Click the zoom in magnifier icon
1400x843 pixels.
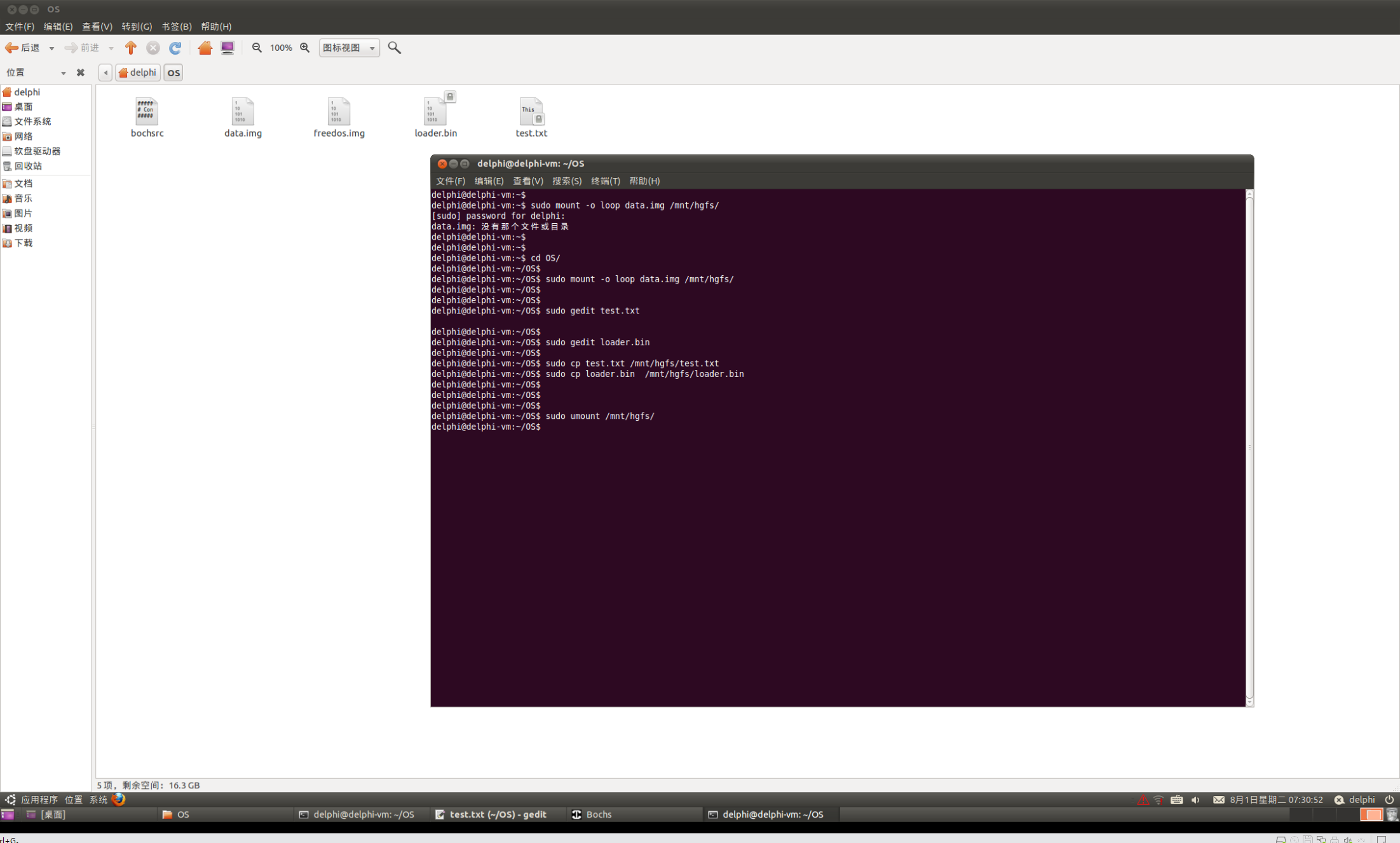[x=305, y=48]
